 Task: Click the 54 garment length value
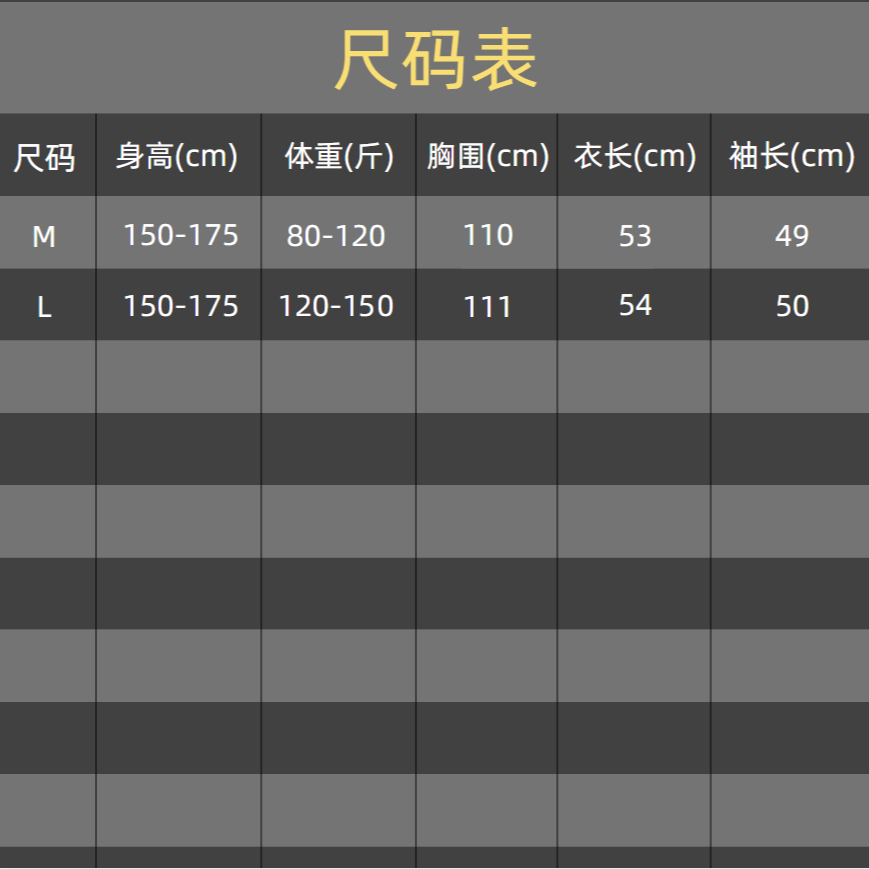click(633, 306)
